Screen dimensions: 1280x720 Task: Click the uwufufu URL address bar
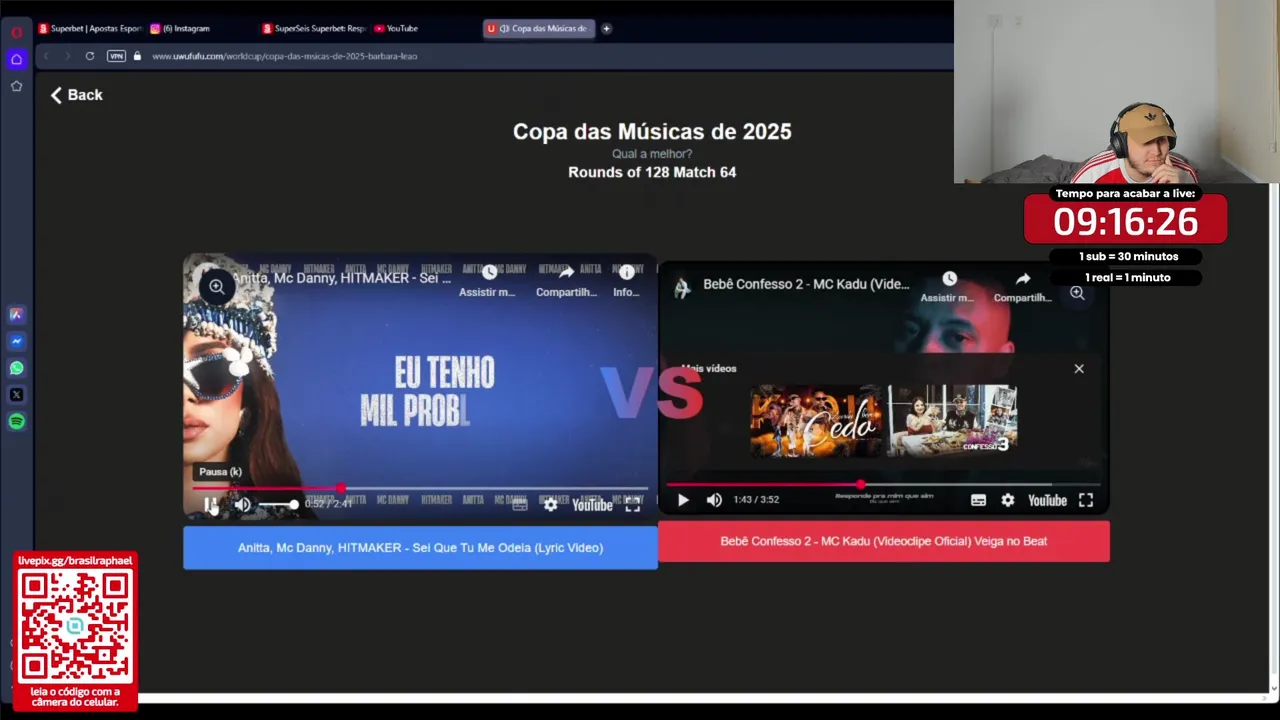pos(285,56)
